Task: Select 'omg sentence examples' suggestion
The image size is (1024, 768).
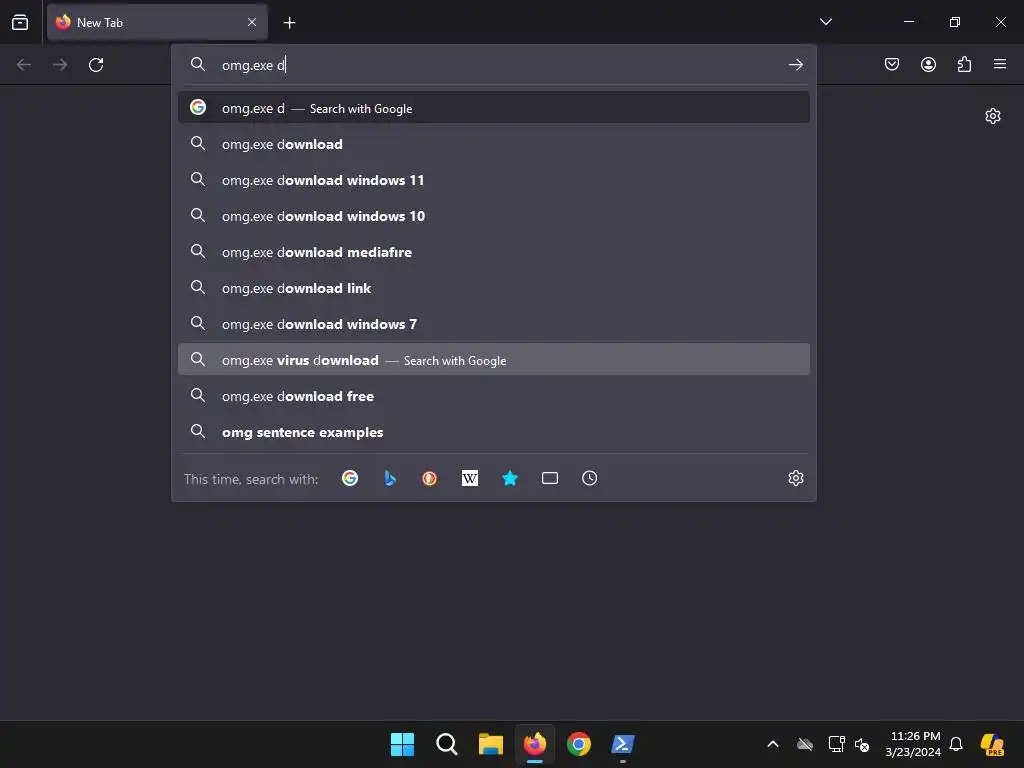Action: tap(494, 432)
